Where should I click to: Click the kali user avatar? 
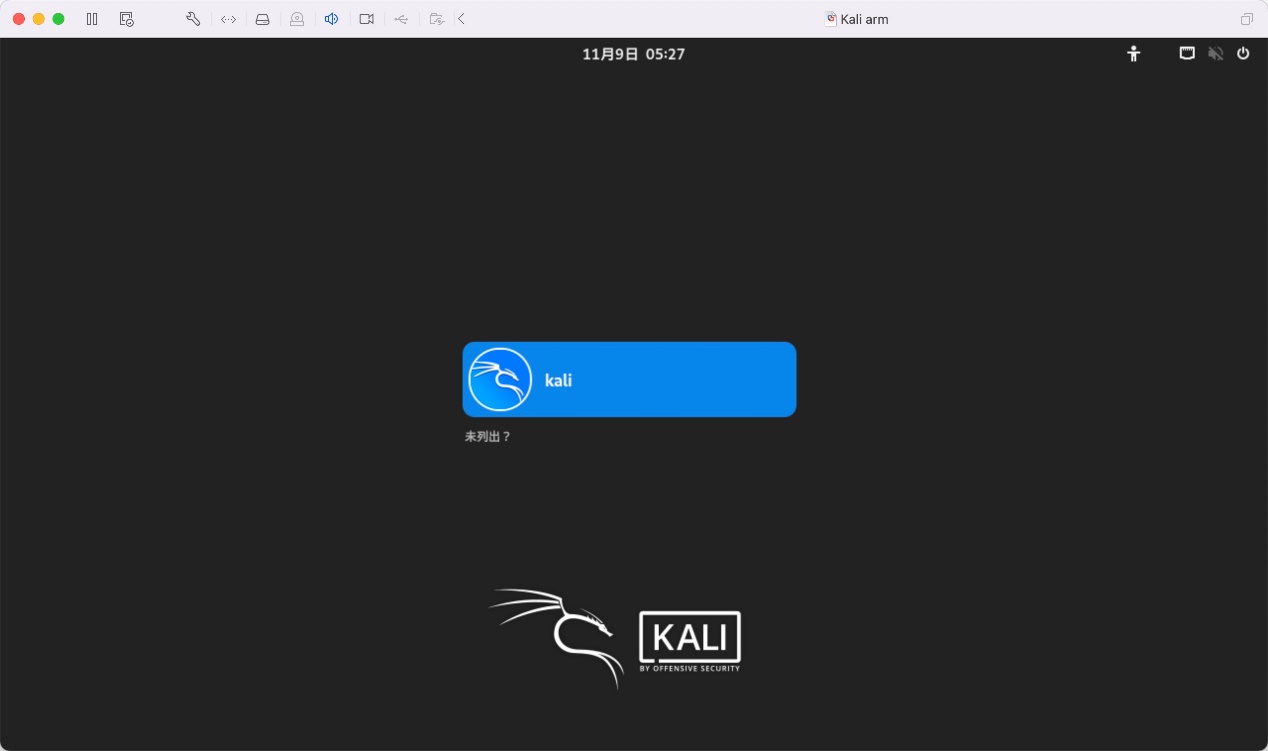coord(500,379)
